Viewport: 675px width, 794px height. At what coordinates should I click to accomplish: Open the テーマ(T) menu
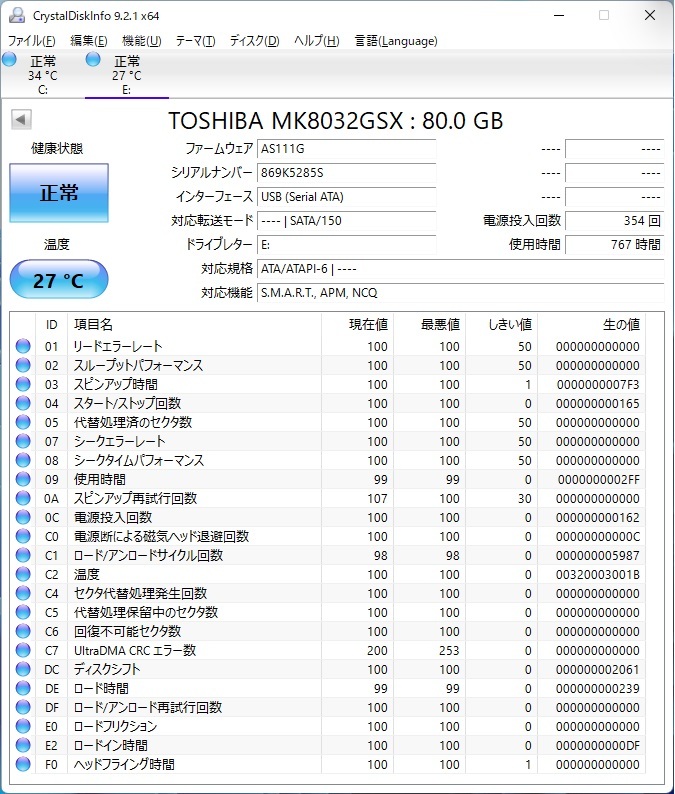pos(195,41)
